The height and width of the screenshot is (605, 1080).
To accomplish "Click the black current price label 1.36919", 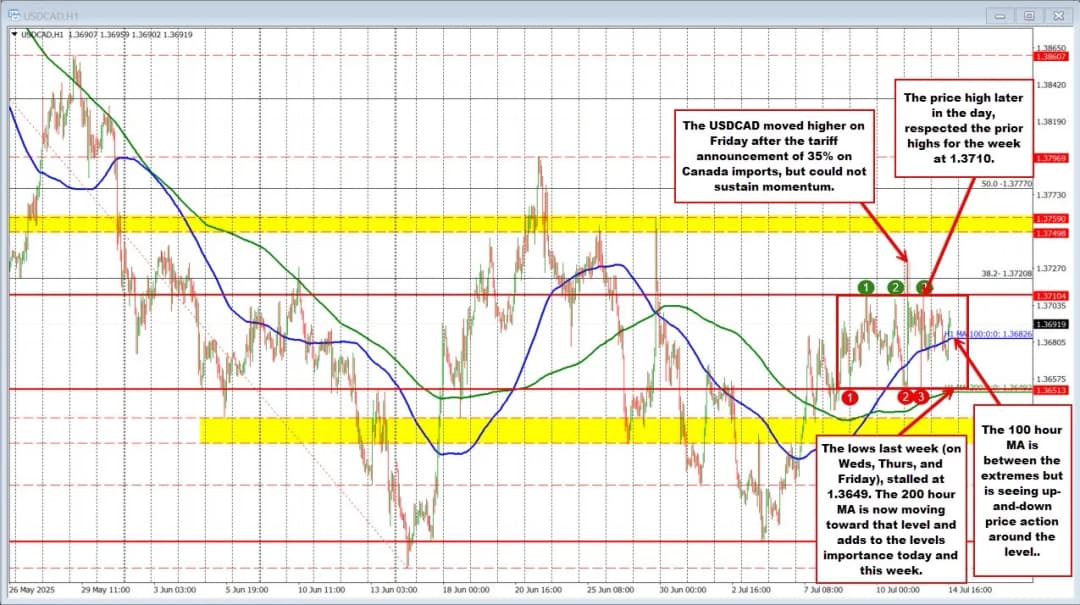I will [1052, 324].
